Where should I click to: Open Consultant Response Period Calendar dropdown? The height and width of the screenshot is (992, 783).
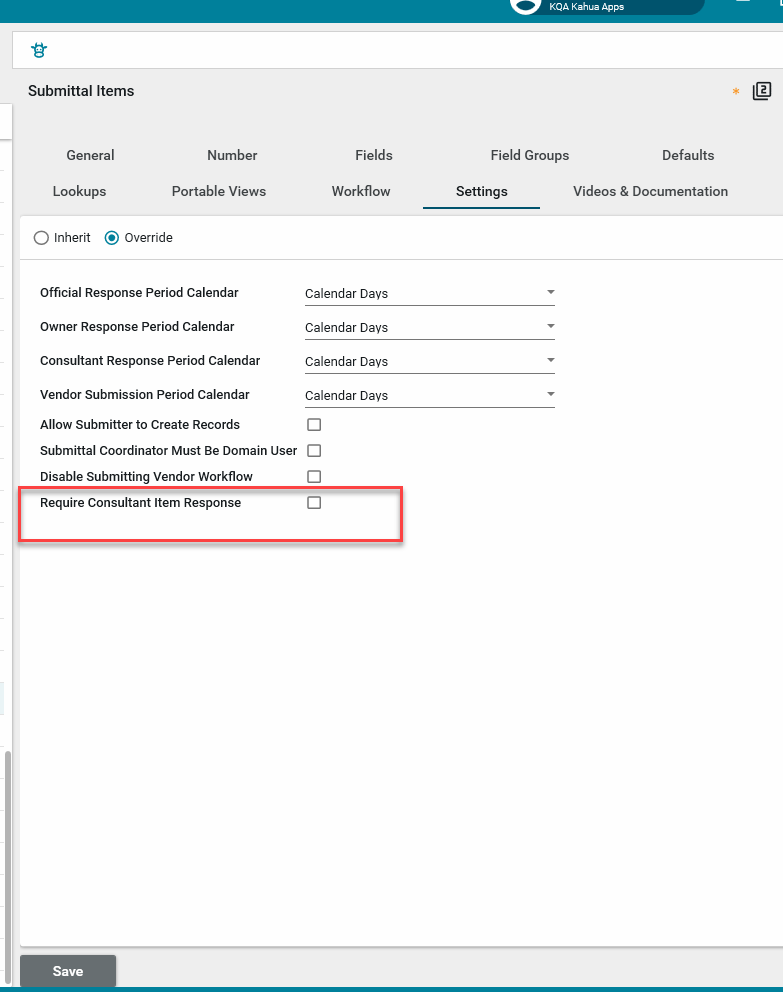pyautogui.click(x=429, y=362)
